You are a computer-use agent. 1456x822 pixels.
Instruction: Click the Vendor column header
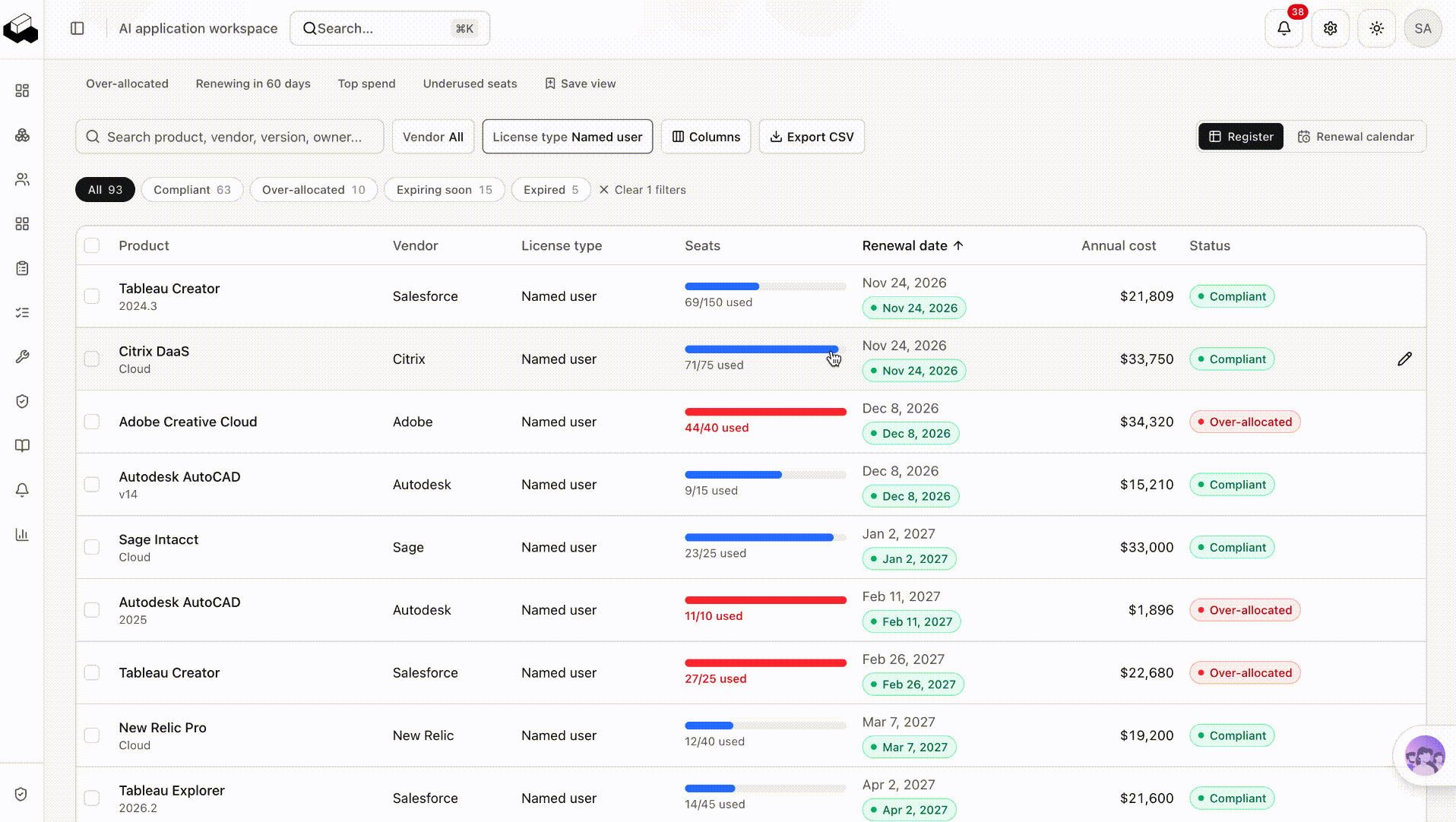pyautogui.click(x=416, y=245)
